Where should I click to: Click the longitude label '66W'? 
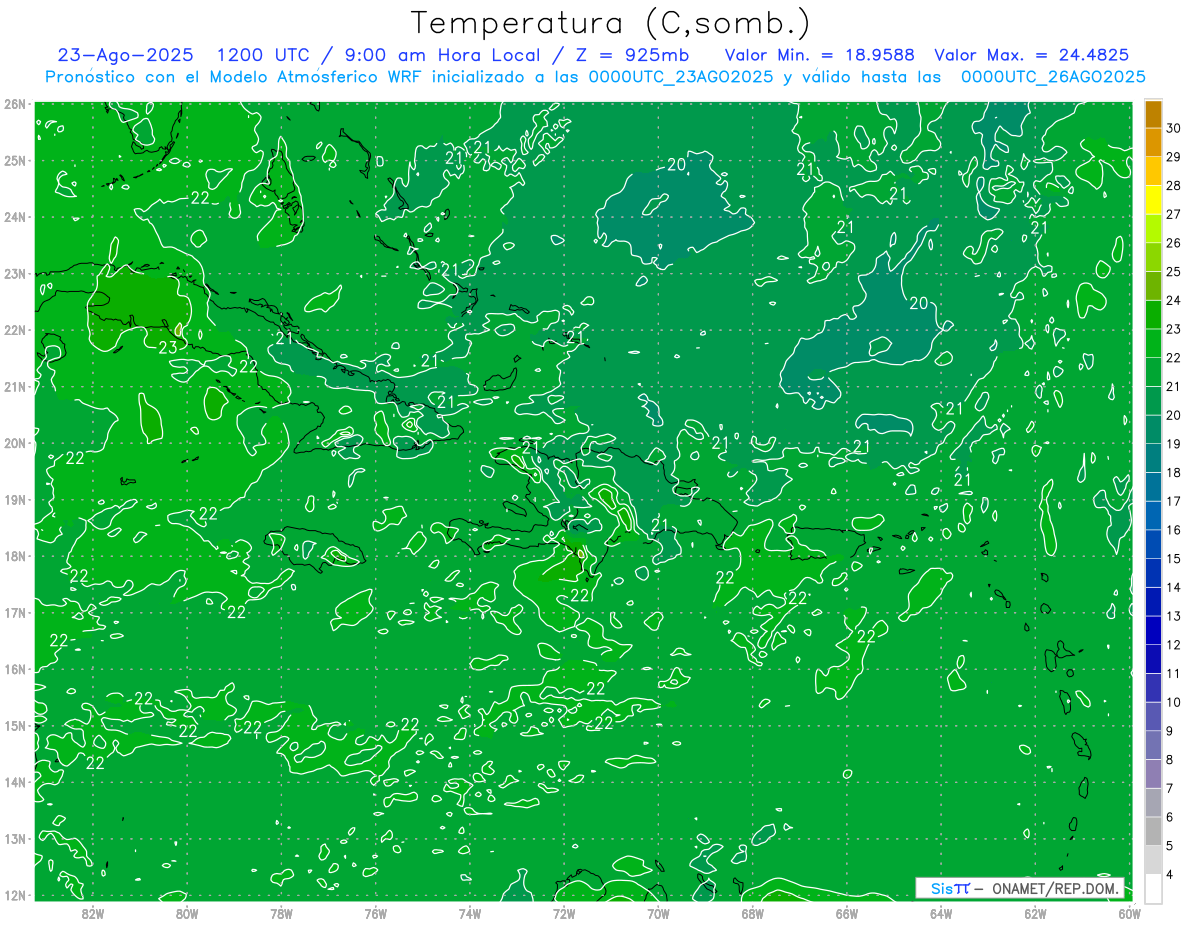(x=847, y=912)
